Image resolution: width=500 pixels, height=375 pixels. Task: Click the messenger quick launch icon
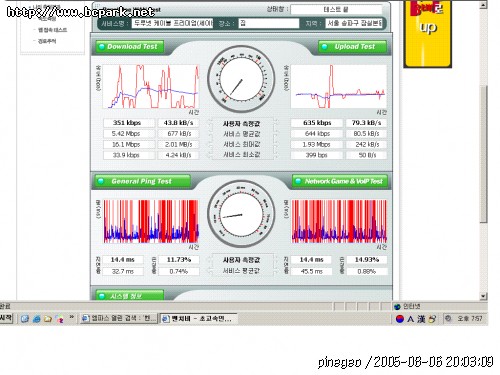[59, 319]
